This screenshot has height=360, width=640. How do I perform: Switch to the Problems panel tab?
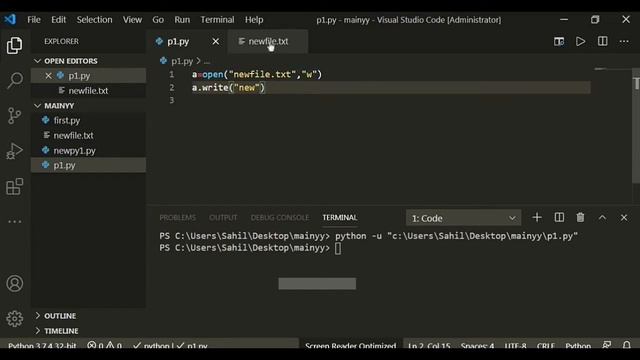click(178, 218)
